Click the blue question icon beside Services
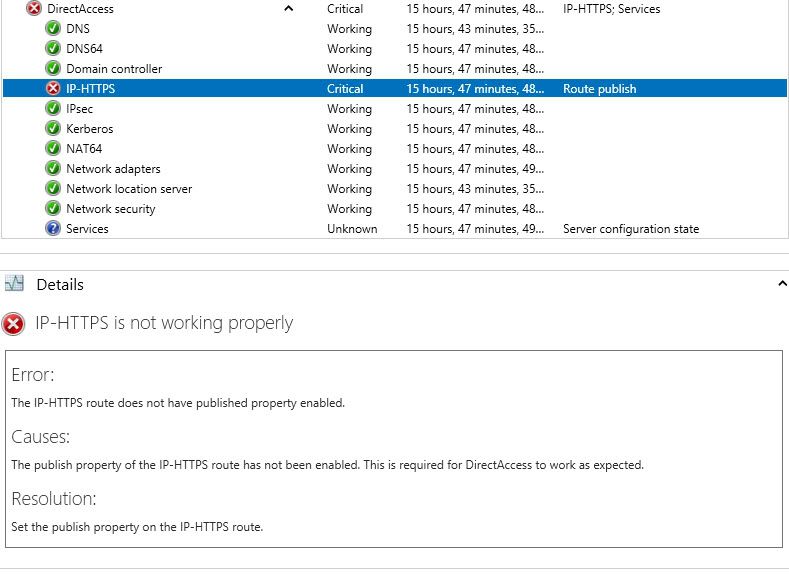789x577 pixels. pyautogui.click(x=53, y=228)
